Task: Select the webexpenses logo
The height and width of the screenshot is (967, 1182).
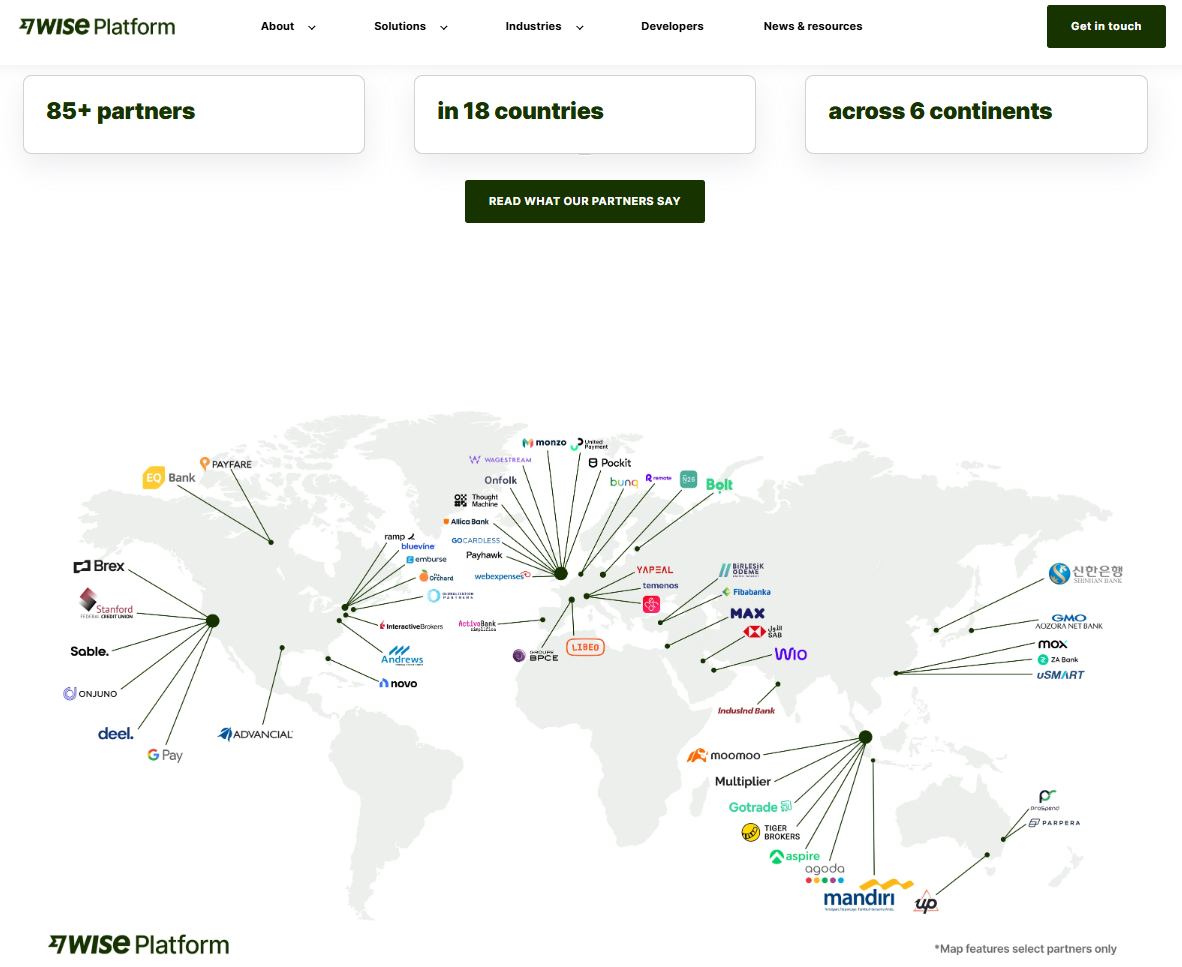Action: [x=503, y=576]
